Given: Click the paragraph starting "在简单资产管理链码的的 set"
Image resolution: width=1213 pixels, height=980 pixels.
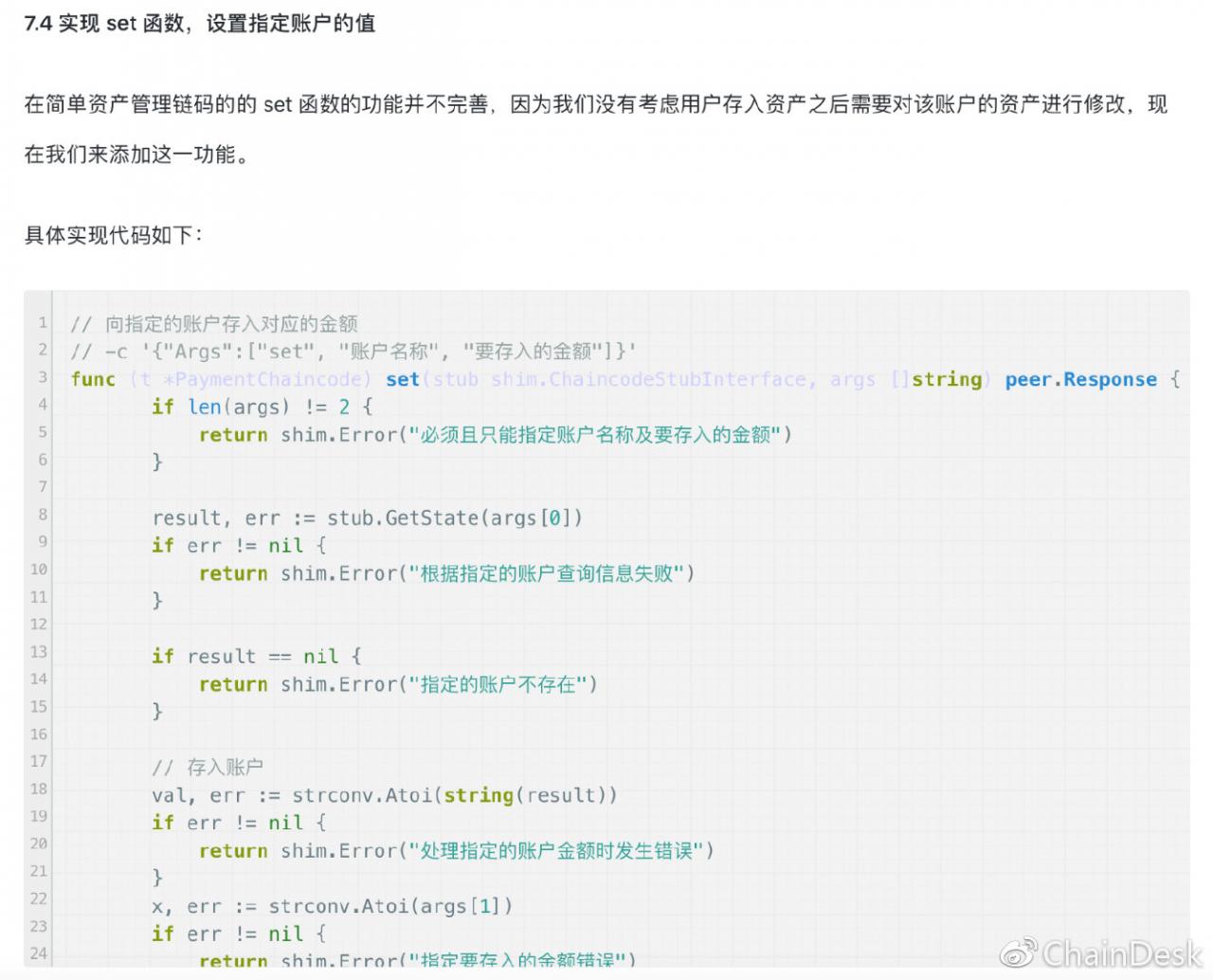Looking at the screenshot, I should coord(595,129).
